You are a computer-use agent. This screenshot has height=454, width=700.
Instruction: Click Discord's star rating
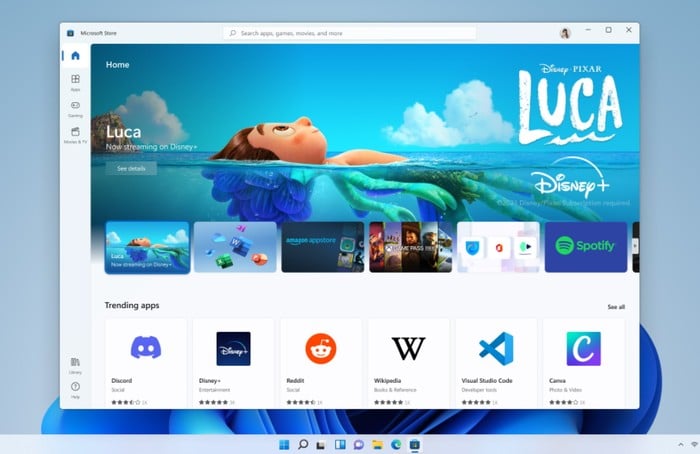point(126,402)
